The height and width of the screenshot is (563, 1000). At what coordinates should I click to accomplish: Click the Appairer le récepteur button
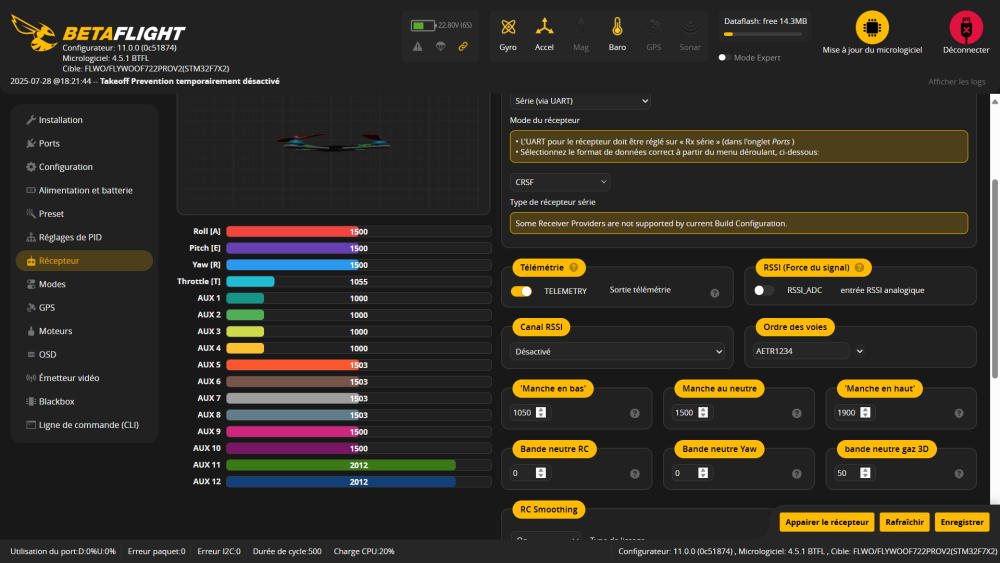click(826, 522)
